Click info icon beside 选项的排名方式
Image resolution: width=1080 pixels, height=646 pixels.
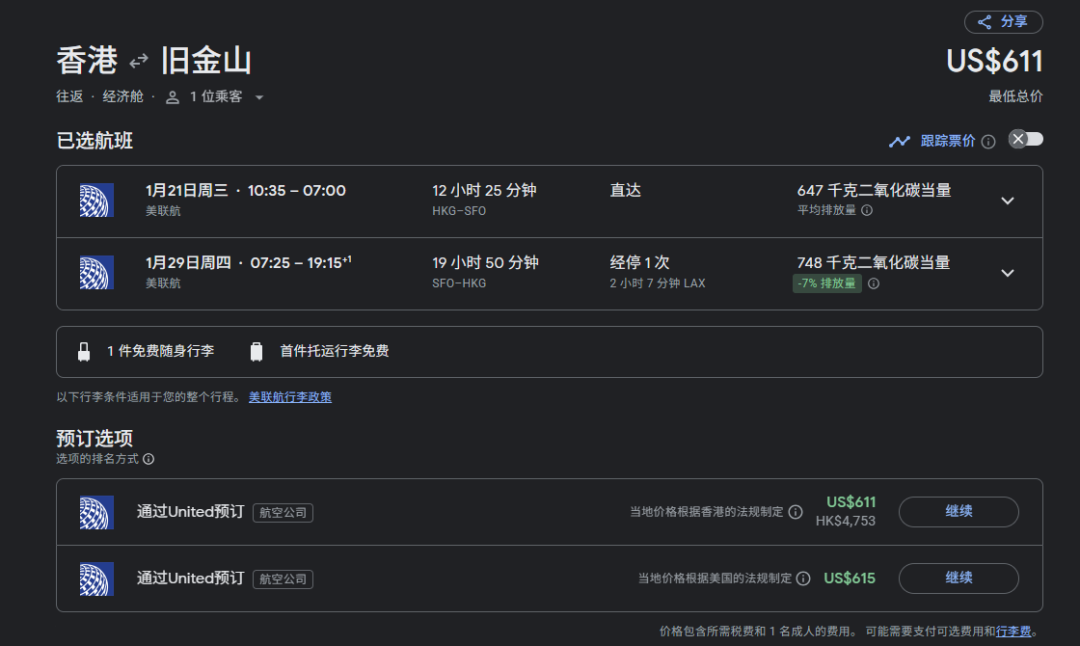coord(148,459)
